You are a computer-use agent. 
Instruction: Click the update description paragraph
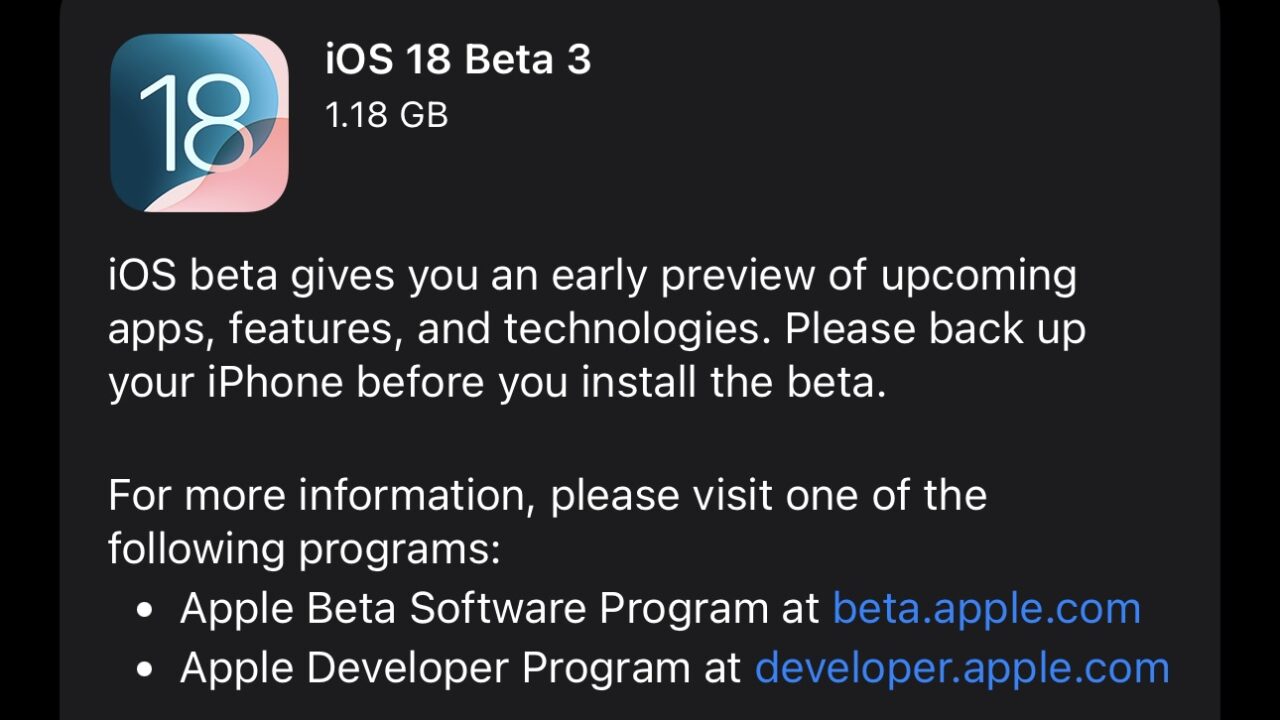tap(594, 327)
